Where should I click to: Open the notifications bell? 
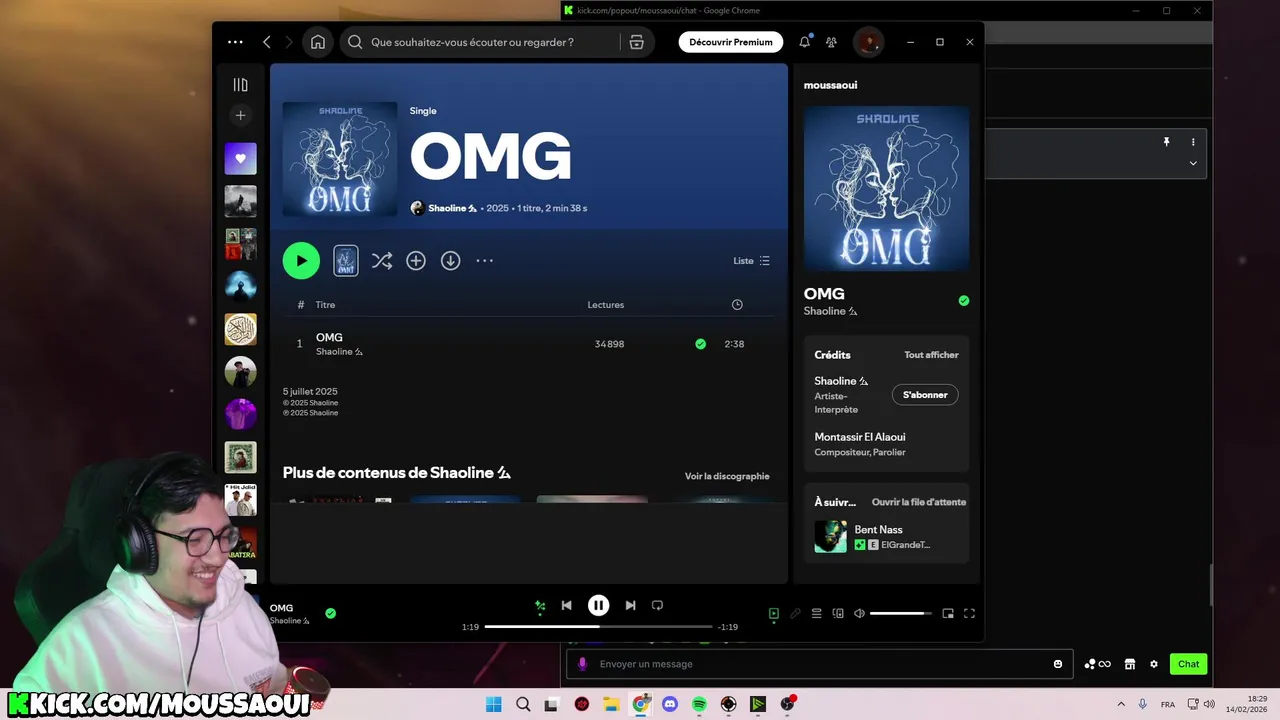(x=805, y=42)
